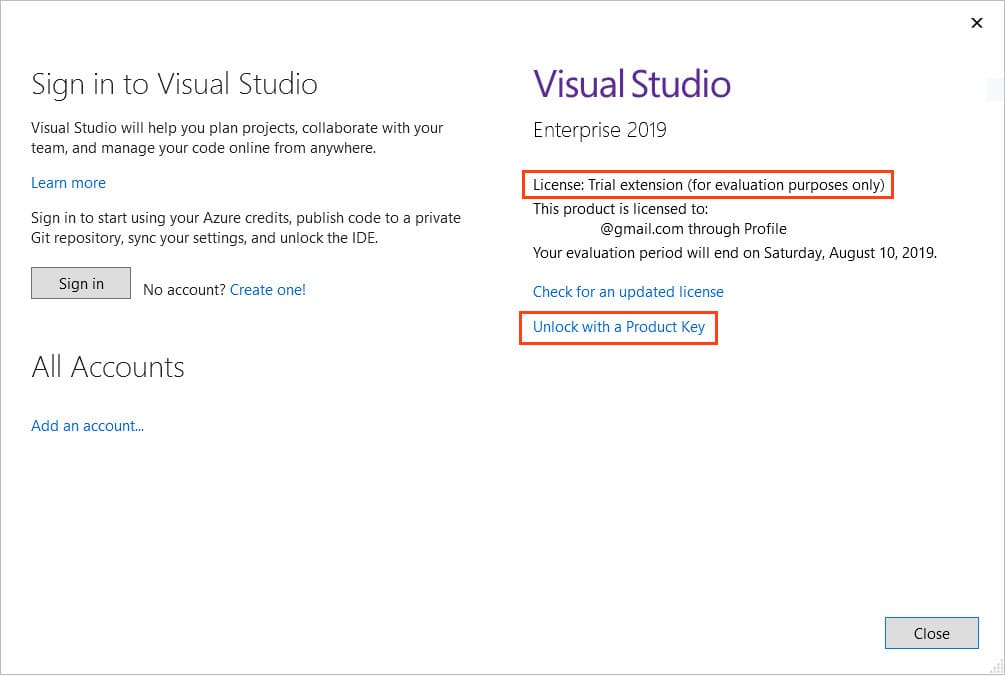This screenshot has height=676, width=1005.
Task: Click the 'No account?' label
Action: point(184,290)
